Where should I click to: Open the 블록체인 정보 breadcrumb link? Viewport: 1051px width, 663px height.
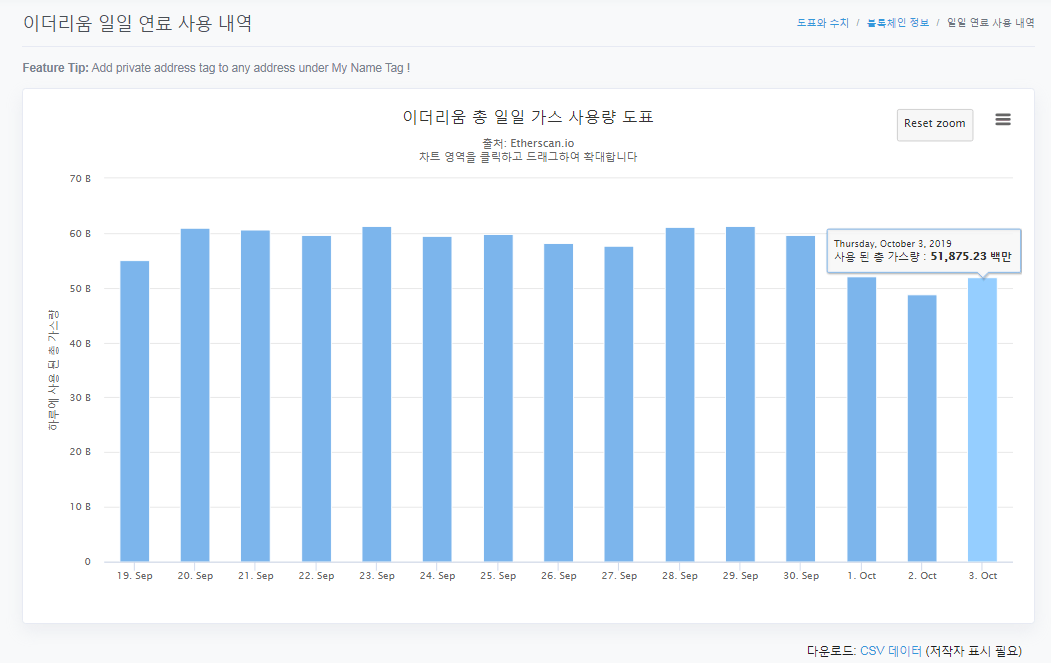click(897, 22)
